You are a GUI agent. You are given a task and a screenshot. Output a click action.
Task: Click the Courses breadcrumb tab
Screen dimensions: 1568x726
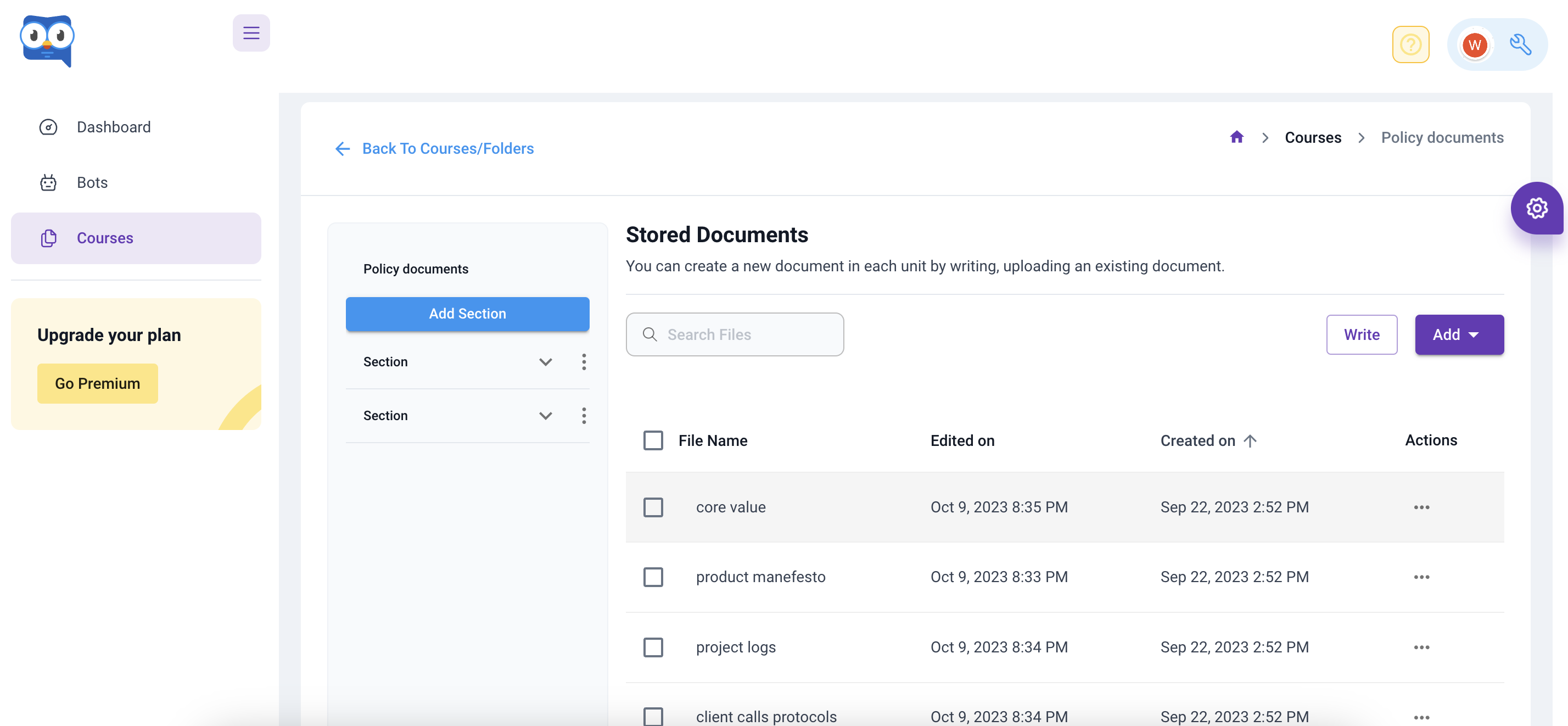tap(1313, 137)
